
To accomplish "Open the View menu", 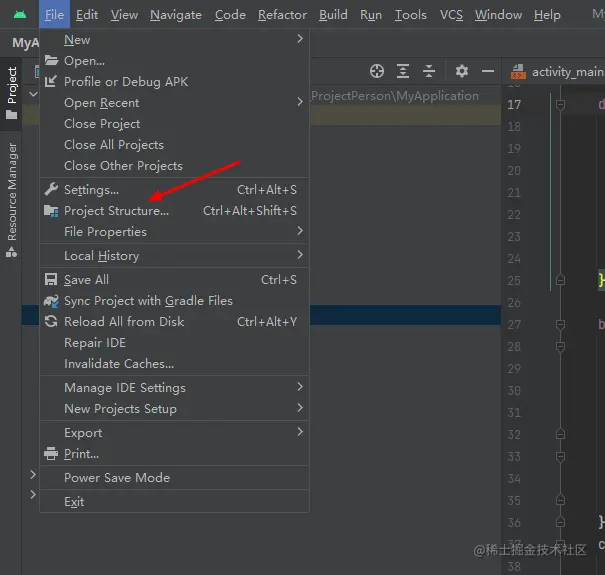I will [x=124, y=15].
